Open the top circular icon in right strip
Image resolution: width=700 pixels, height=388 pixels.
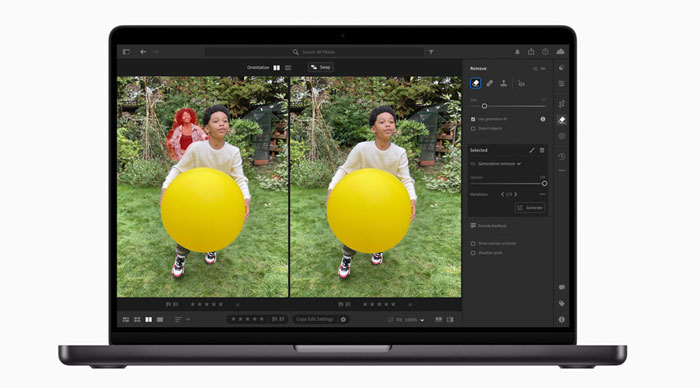[562, 67]
